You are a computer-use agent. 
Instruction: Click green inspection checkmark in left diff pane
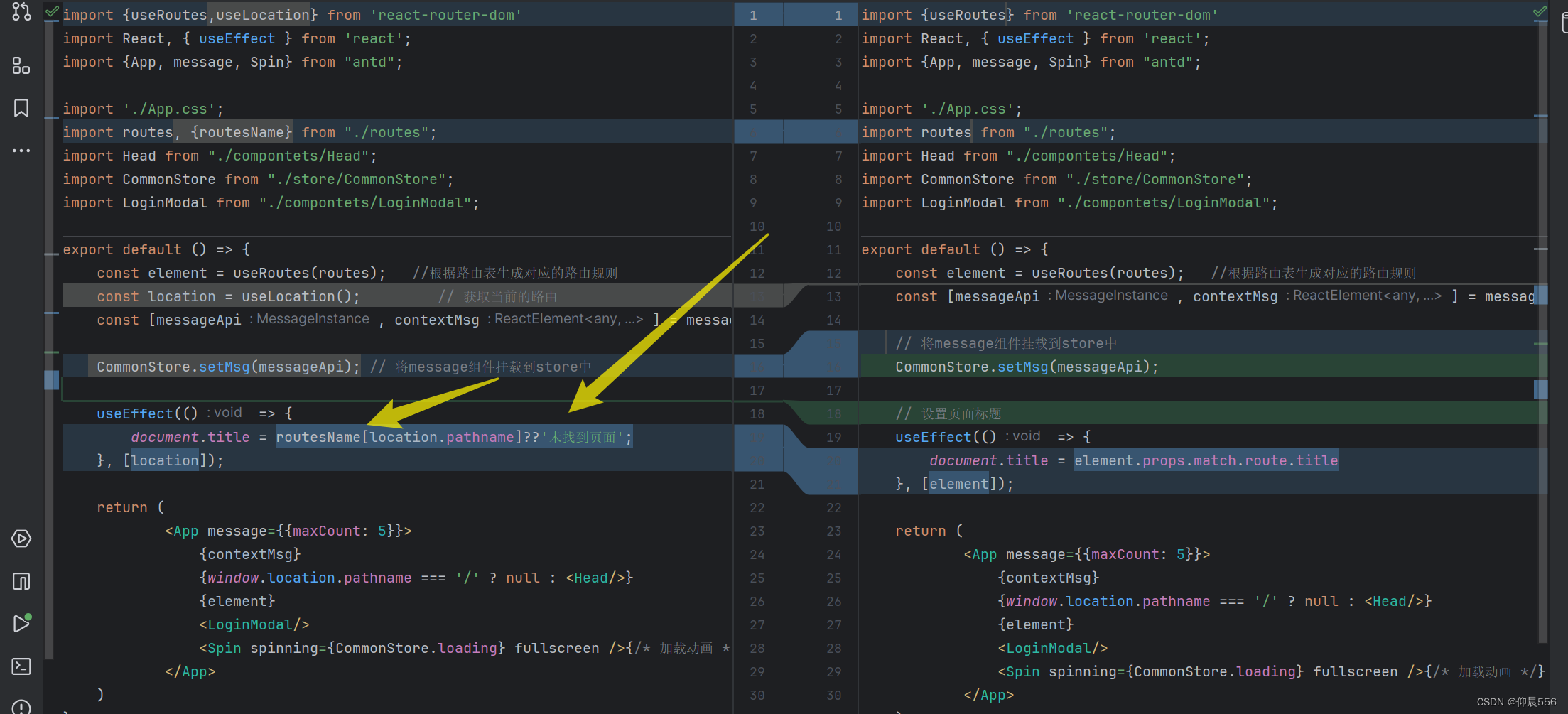coord(52,11)
